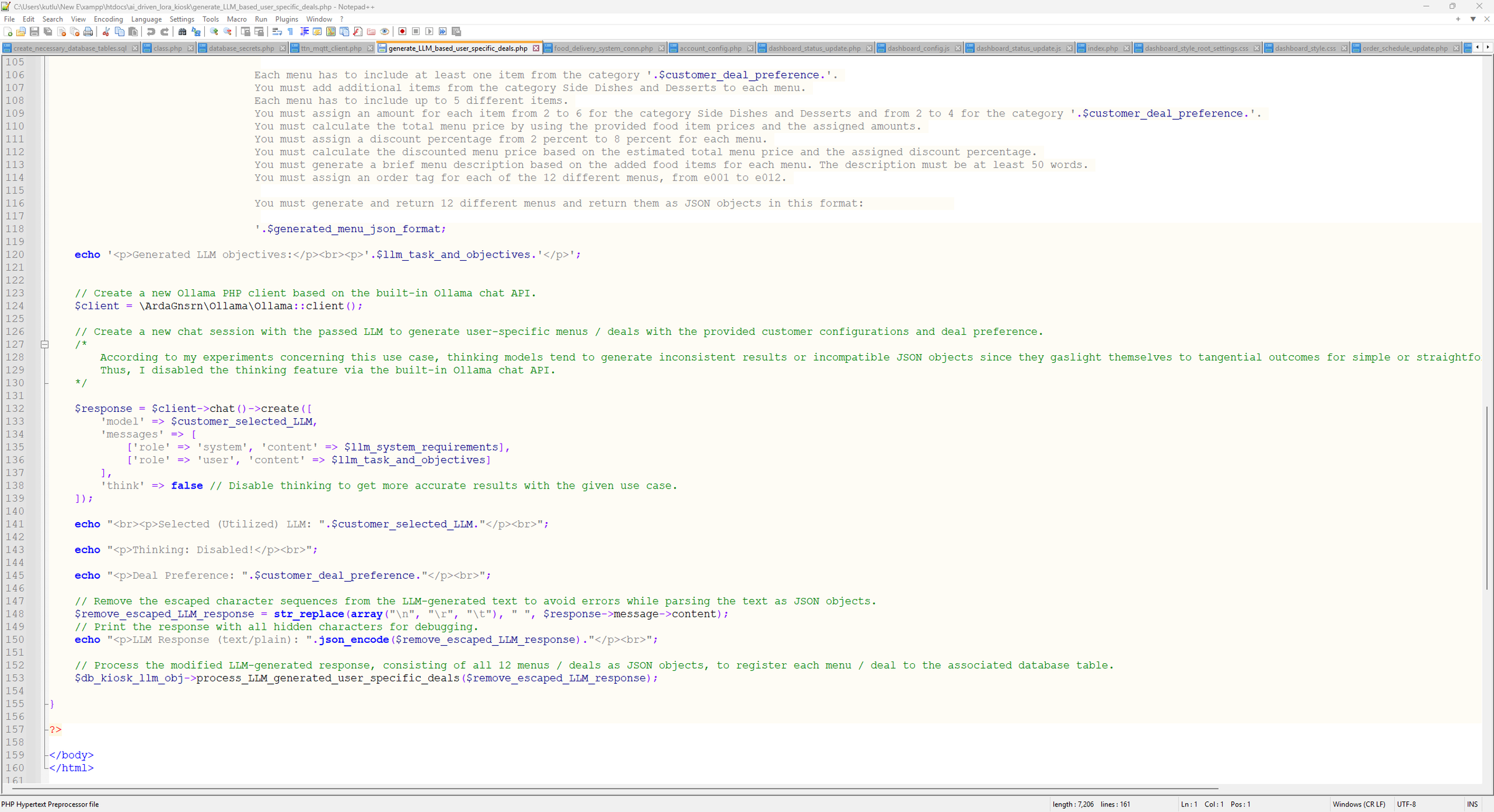Click the Save All toolbar icon

[x=48, y=32]
